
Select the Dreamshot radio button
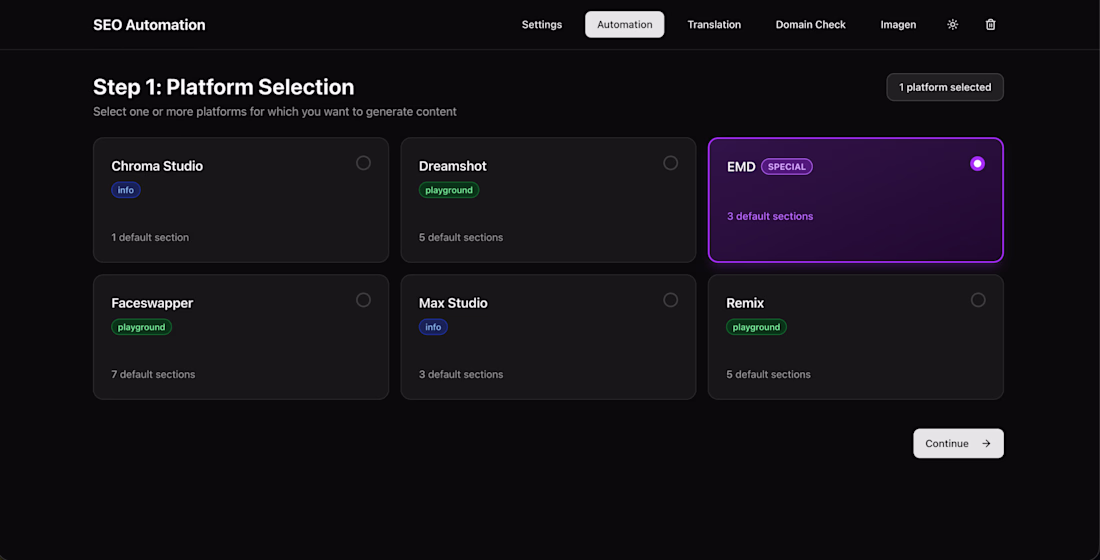pyautogui.click(x=670, y=163)
